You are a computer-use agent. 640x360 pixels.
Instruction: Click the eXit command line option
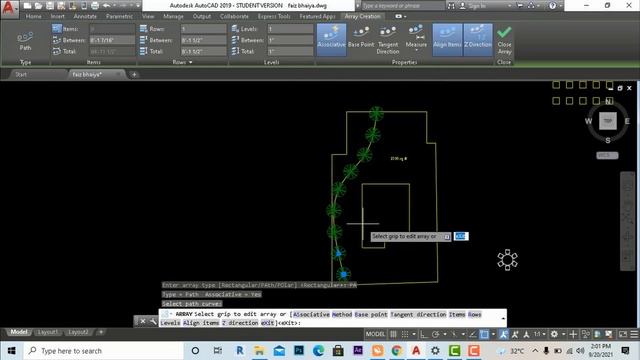coord(267,323)
